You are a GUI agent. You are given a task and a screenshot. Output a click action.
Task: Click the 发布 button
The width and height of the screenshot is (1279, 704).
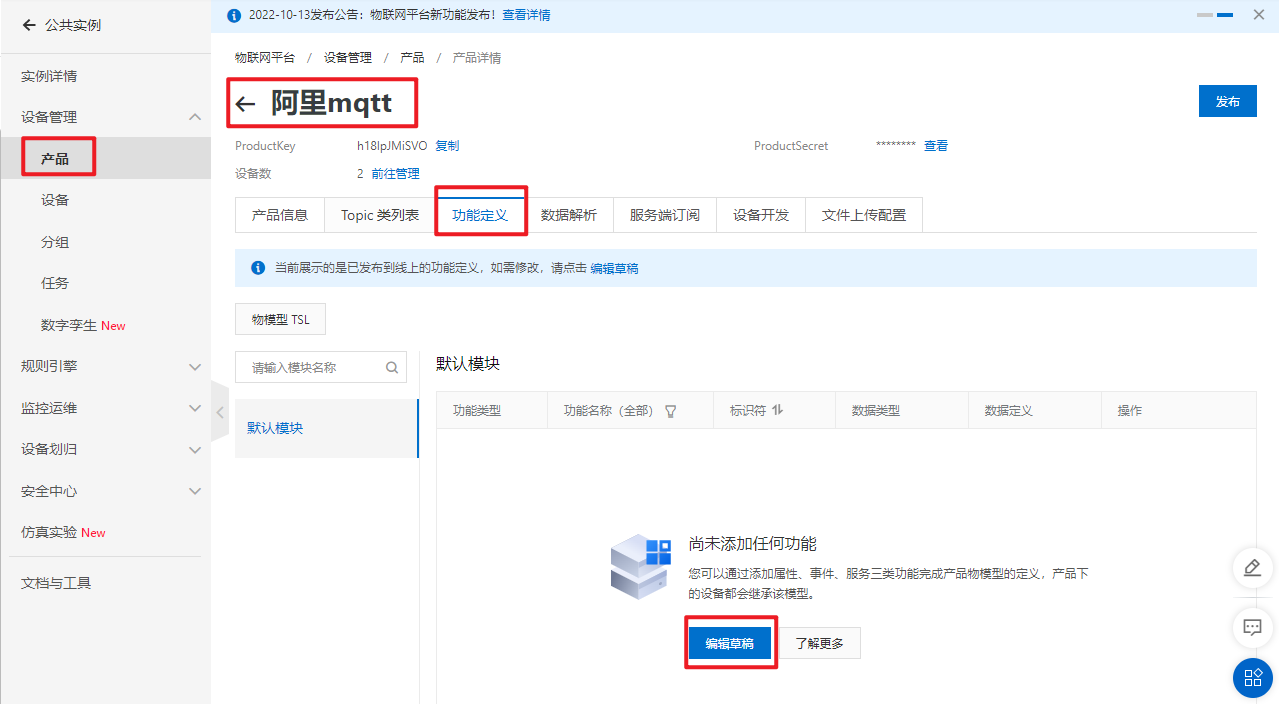[x=1227, y=101]
